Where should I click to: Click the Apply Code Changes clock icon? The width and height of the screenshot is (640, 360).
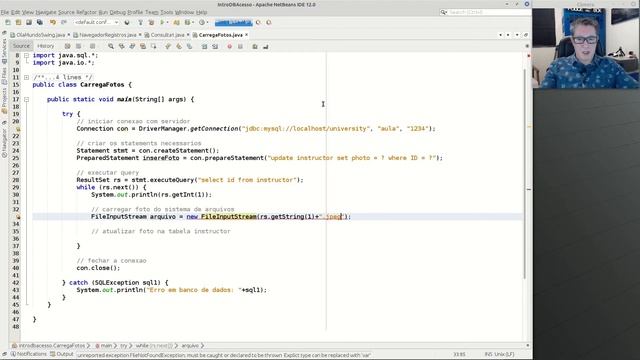[x=202, y=22]
